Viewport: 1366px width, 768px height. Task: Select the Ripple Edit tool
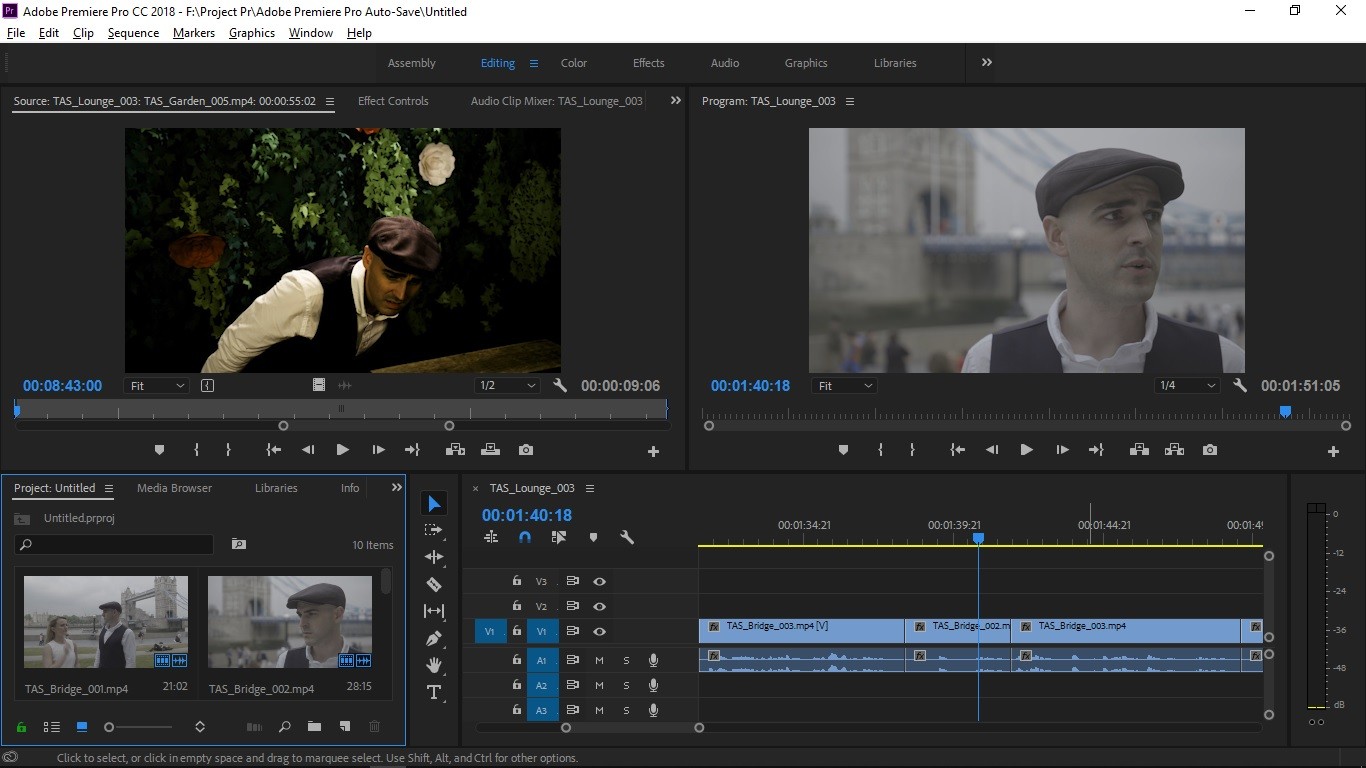point(434,557)
